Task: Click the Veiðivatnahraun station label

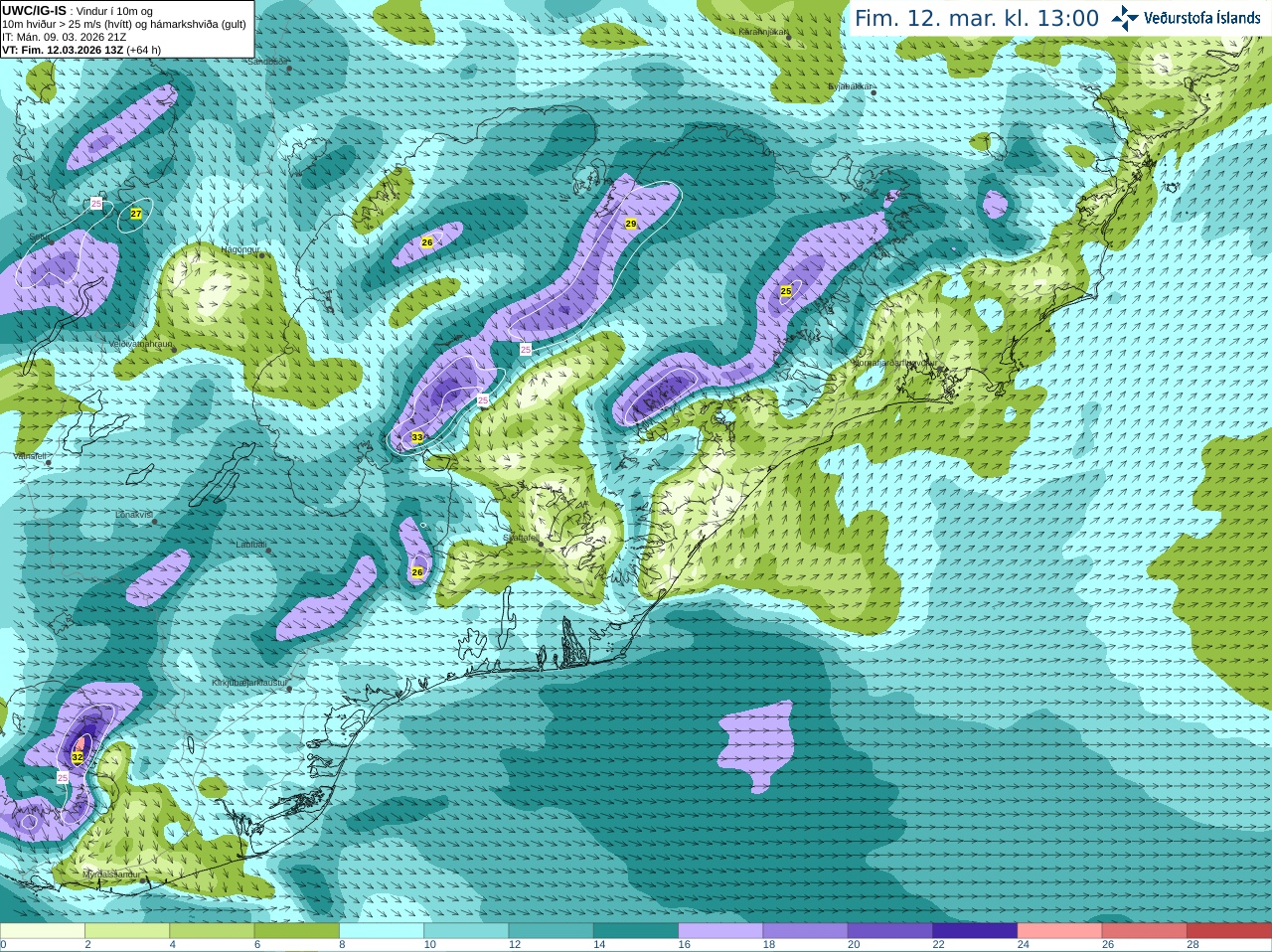Action: tap(141, 343)
